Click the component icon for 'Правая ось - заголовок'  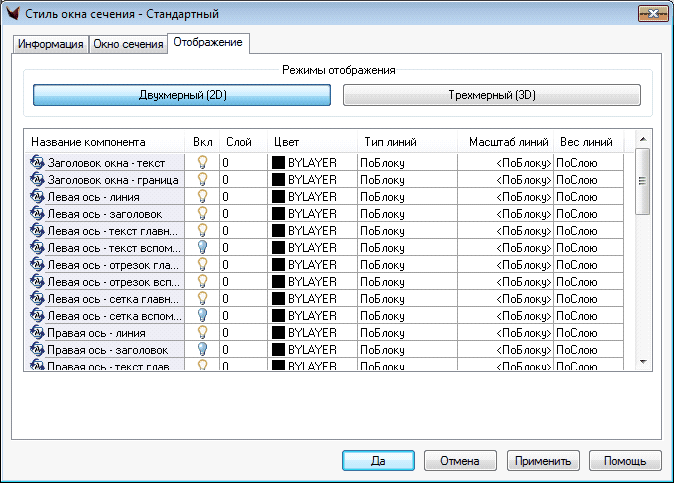click(x=38, y=349)
